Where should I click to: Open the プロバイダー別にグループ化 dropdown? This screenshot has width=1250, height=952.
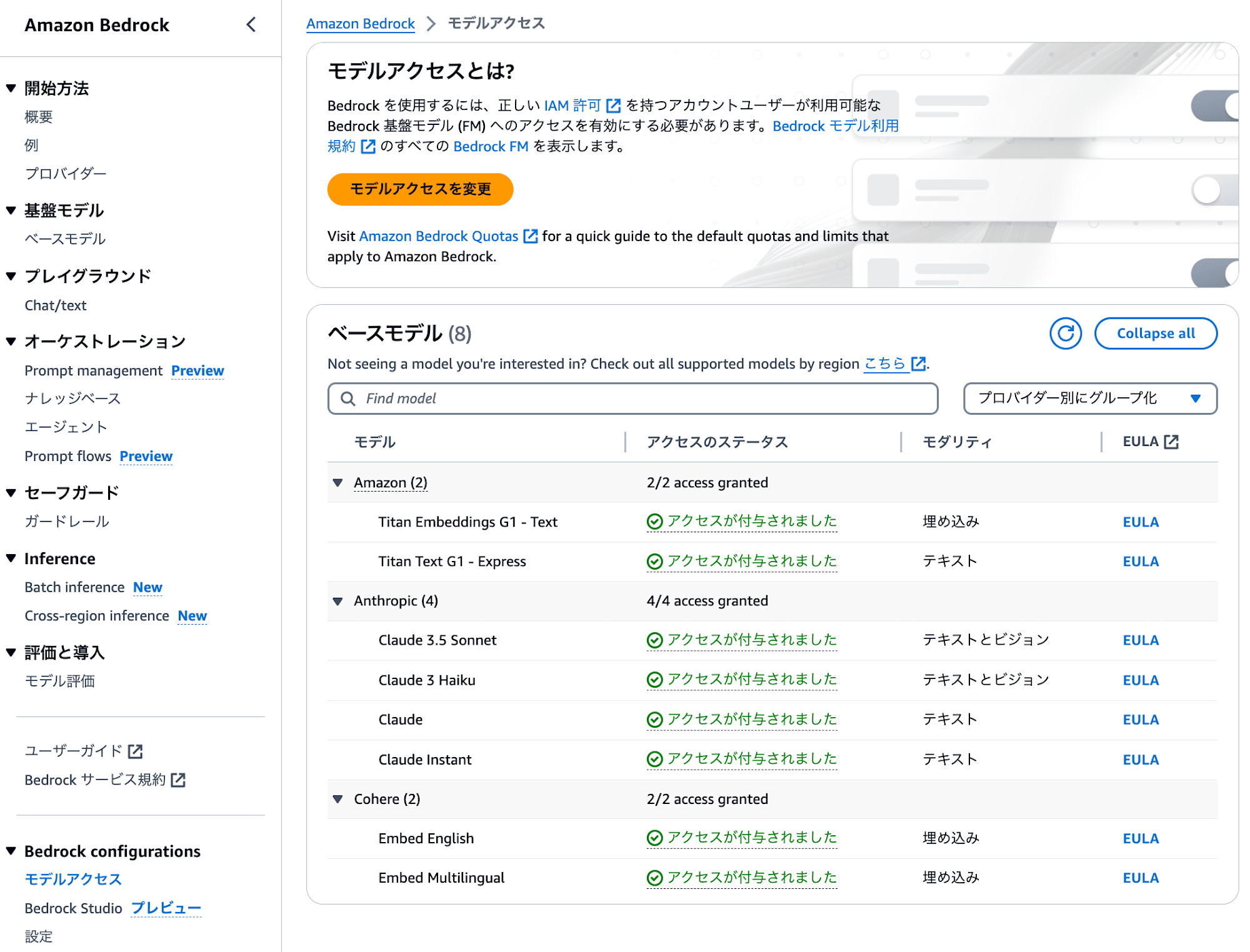pyautogui.click(x=1086, y=398)
